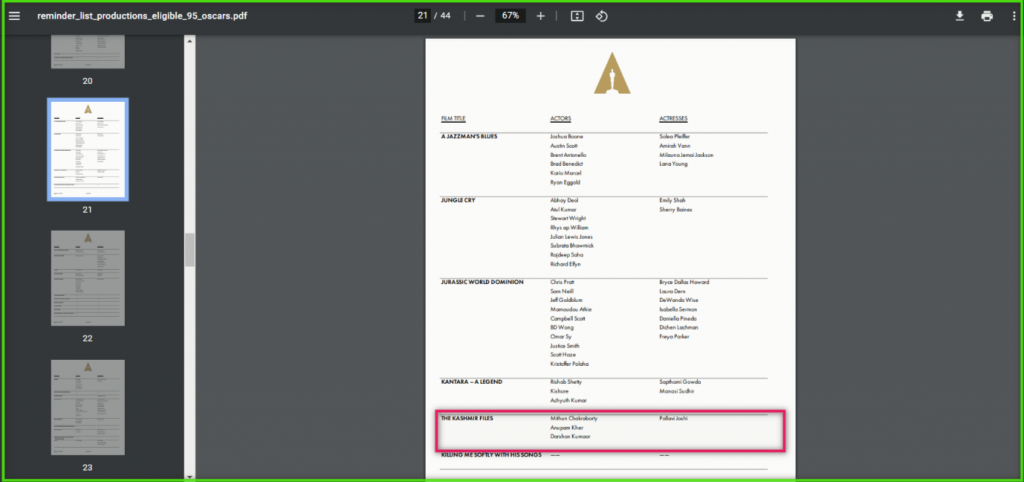The height and width of the screenshot is (482, 1024).
Task: Click the thumbnail sidebar scroll down arrow
Action: (189, 476)
